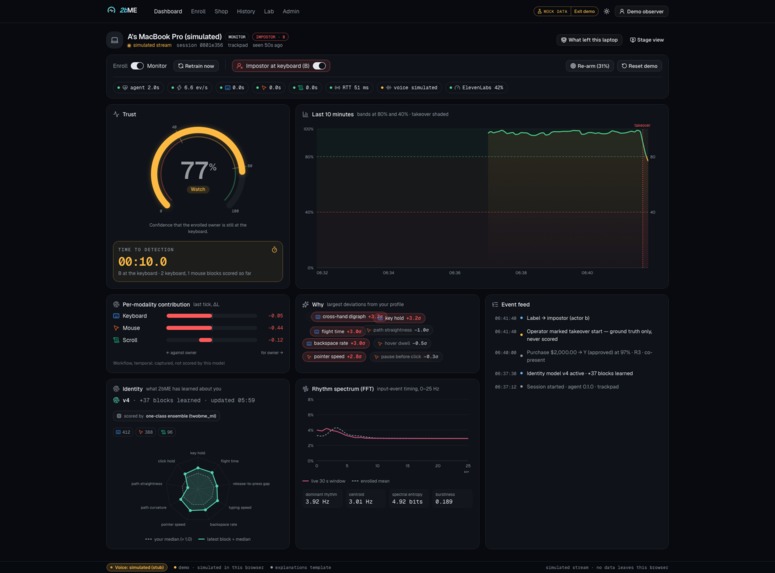Image resolution: width=775 pixels, height=573 pixels.
Task: Click the v4 identity model icon
Action: pos(116,400)
